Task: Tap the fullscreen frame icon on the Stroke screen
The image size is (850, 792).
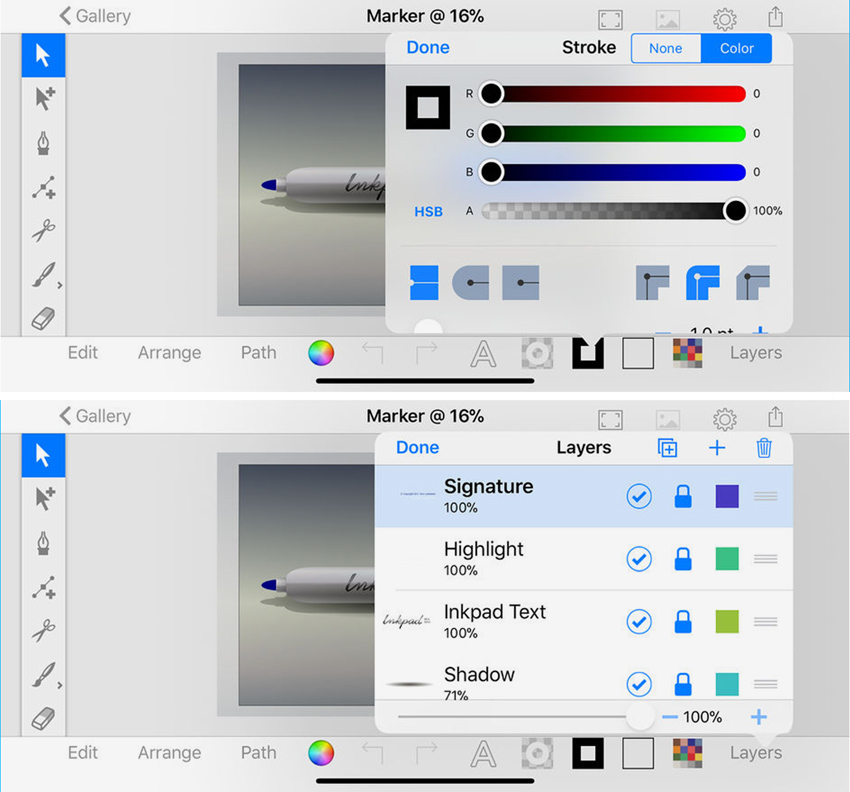Action: pos(610,20)
